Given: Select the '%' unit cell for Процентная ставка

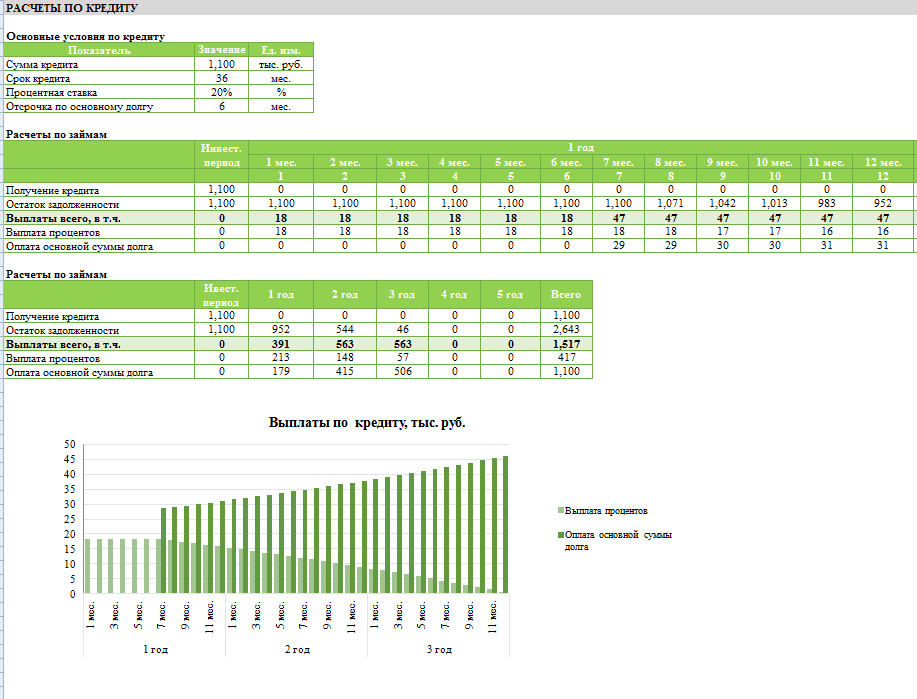Looking at the screenshot, I should pos(281,92).
